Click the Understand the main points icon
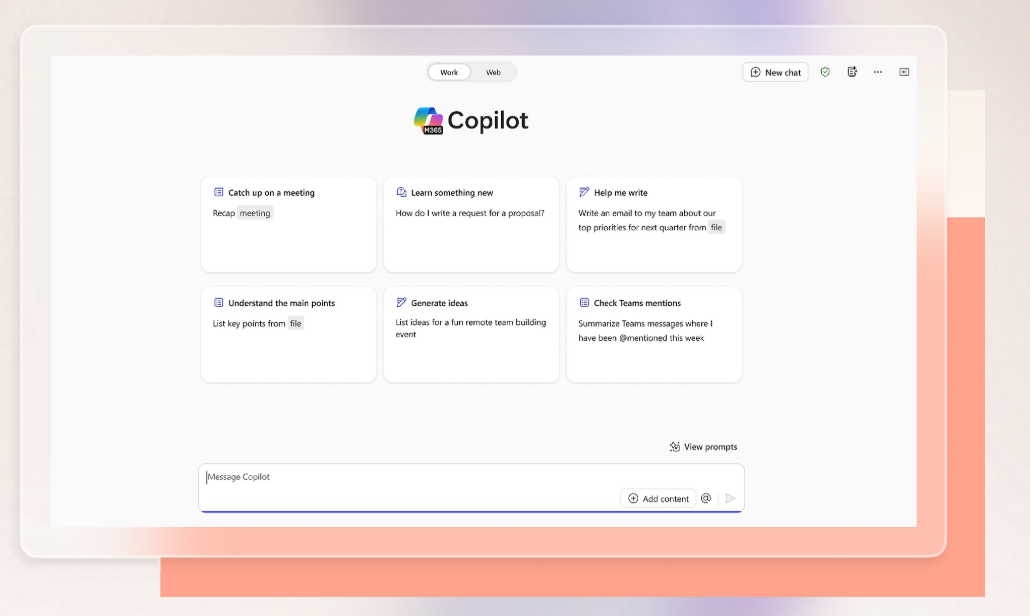The width and height of the screenshot is (1030, 616). click(218, 303)
